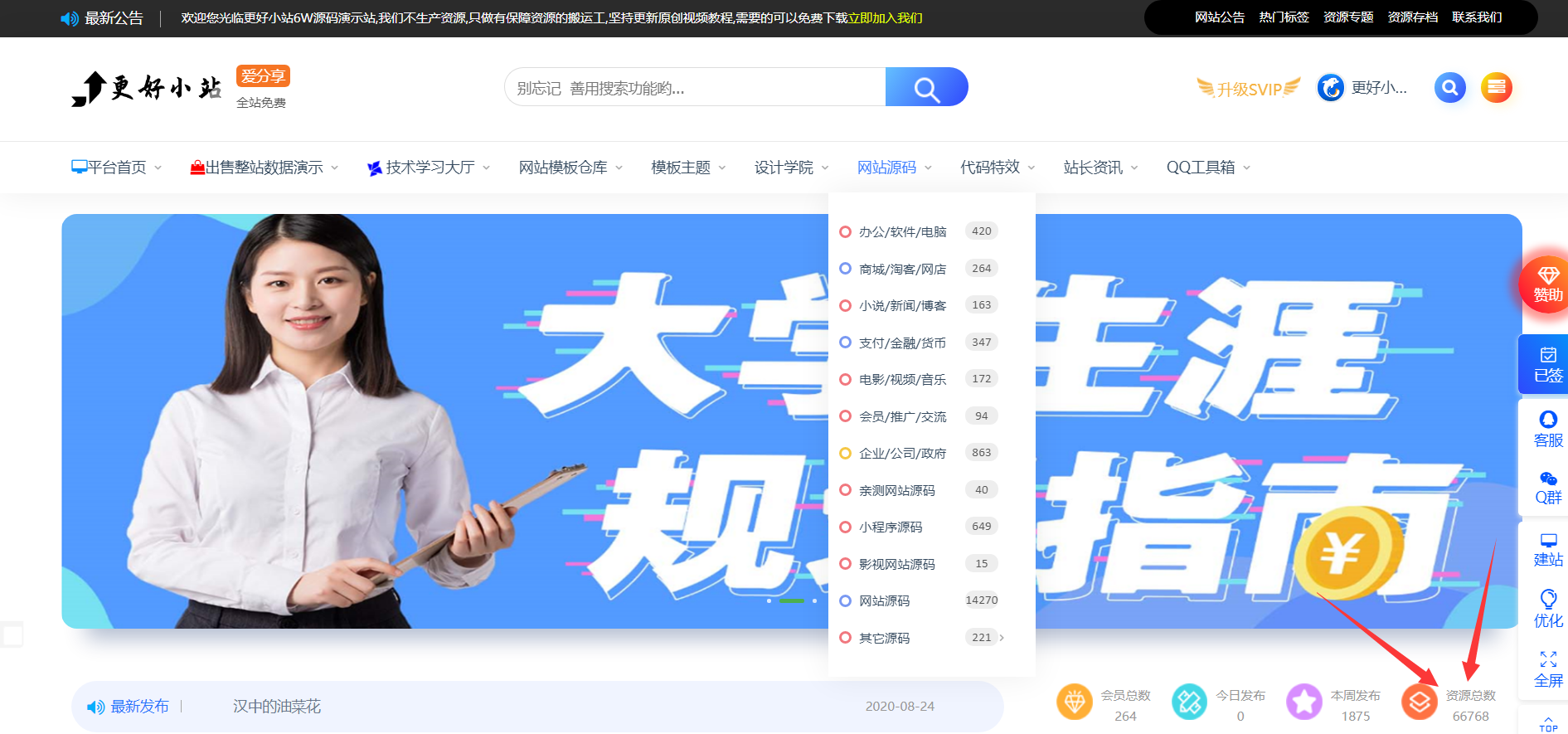
Task: Click the icon beside 技术学习大厅
Action: coord(375,168)
